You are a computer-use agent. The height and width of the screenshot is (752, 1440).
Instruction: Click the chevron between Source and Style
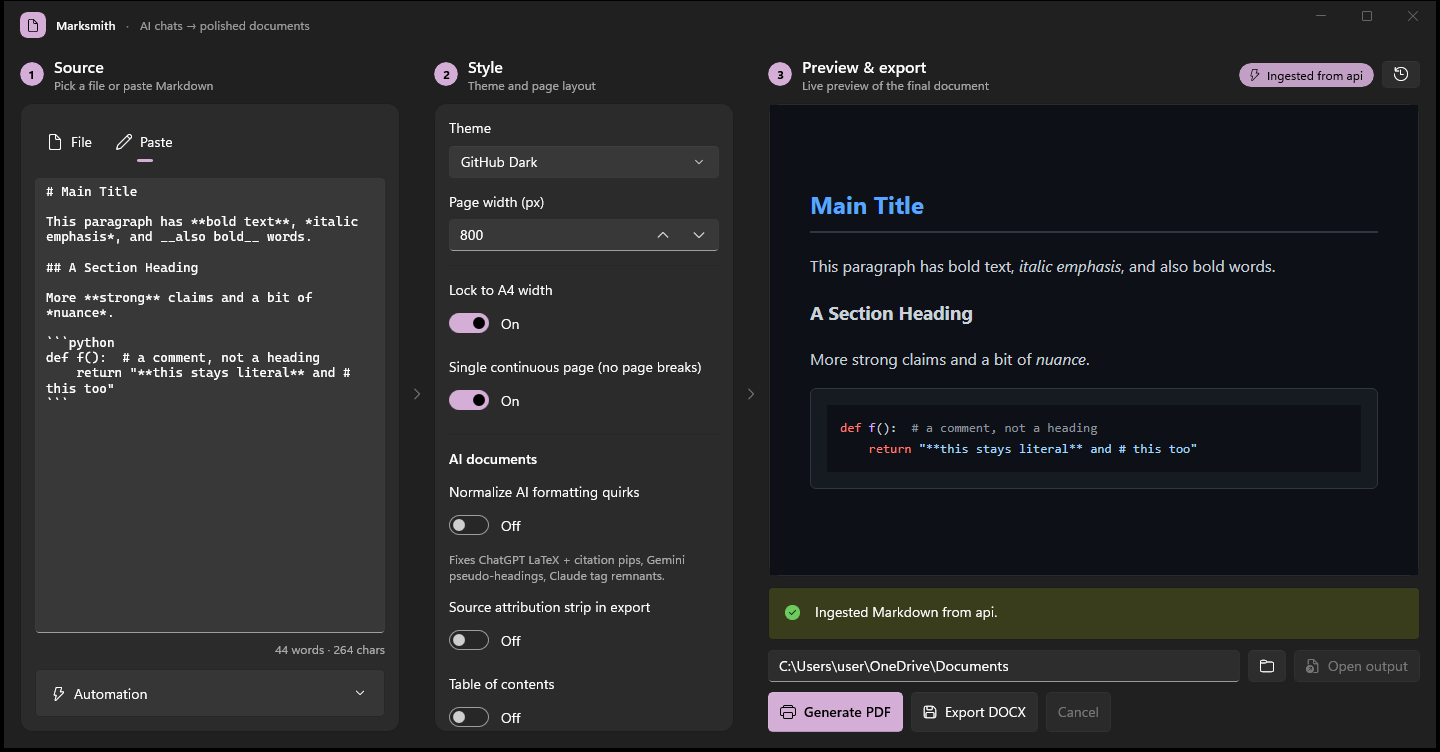point(417,394)
